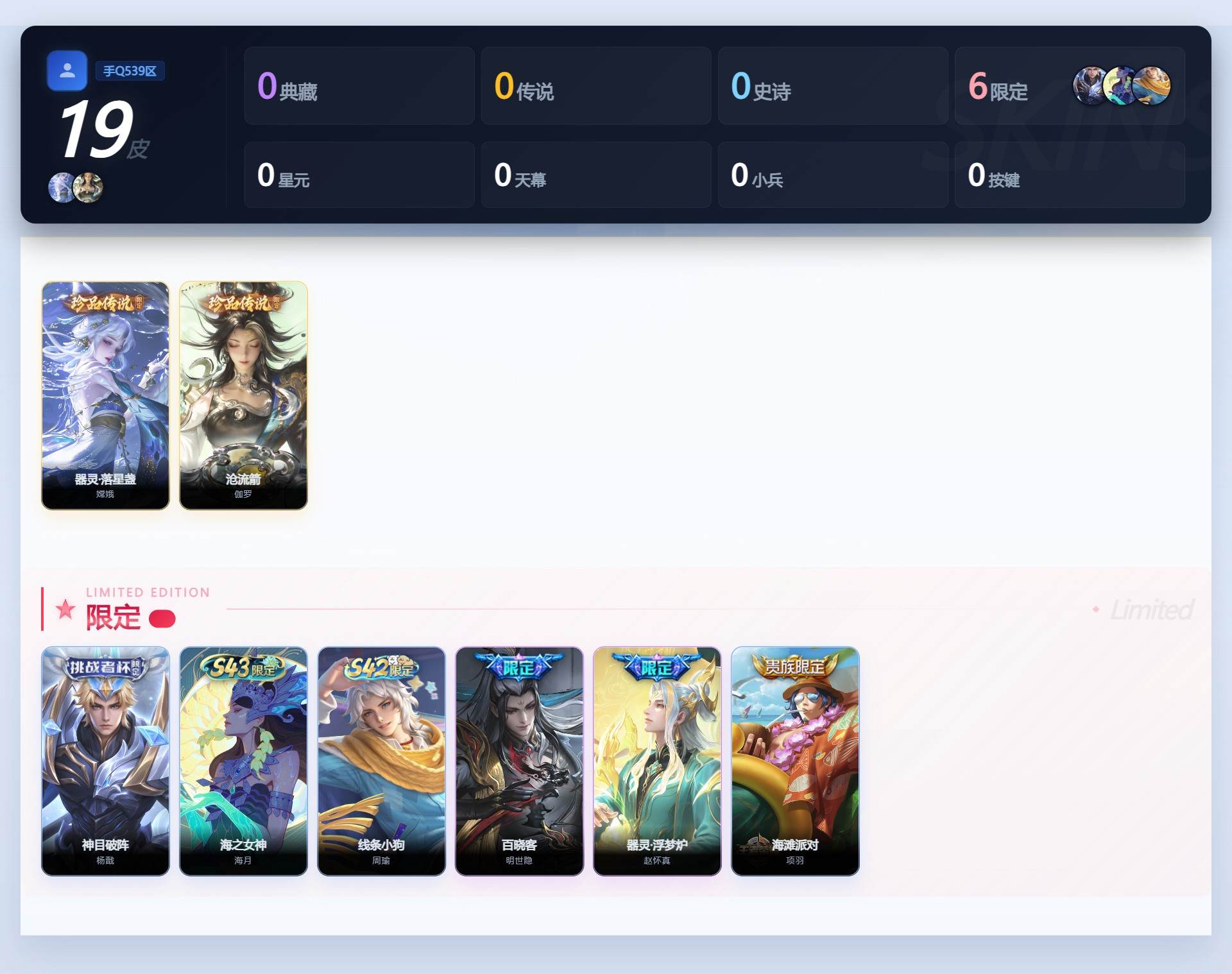Click the 赵怀真 hero name

point(657,860)
